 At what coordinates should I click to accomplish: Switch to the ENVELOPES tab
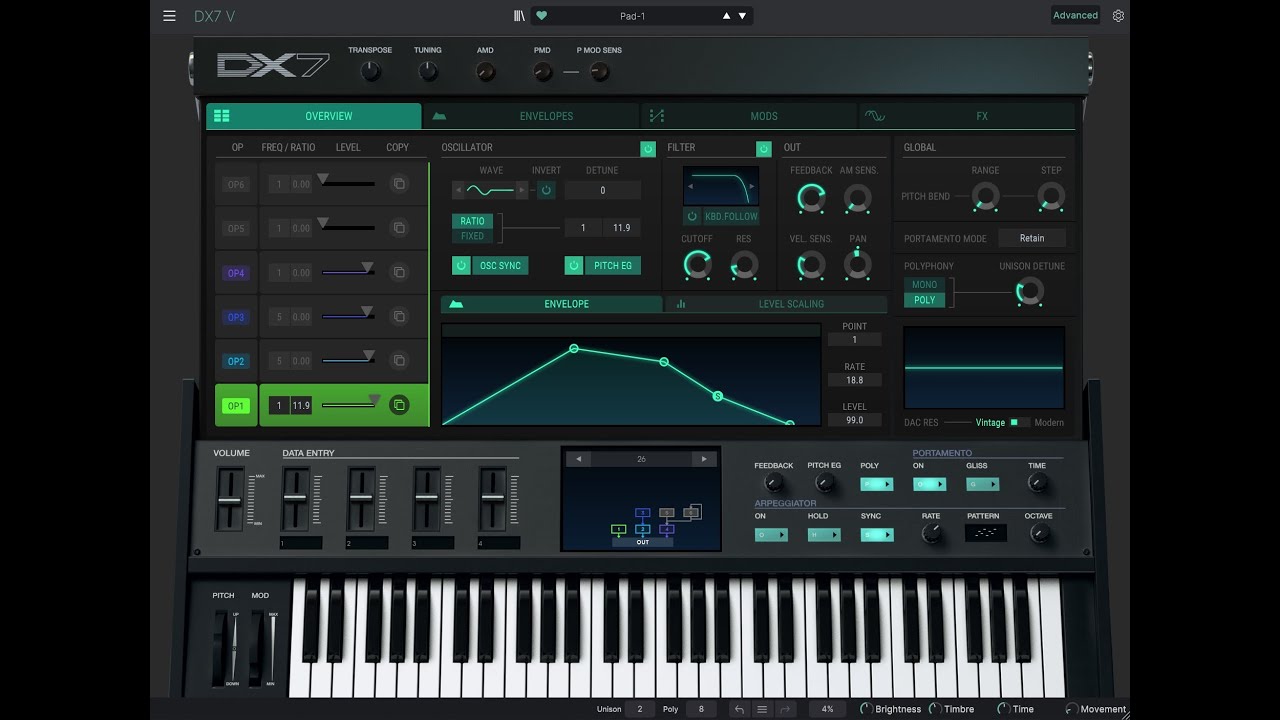(x=531, y=116)
